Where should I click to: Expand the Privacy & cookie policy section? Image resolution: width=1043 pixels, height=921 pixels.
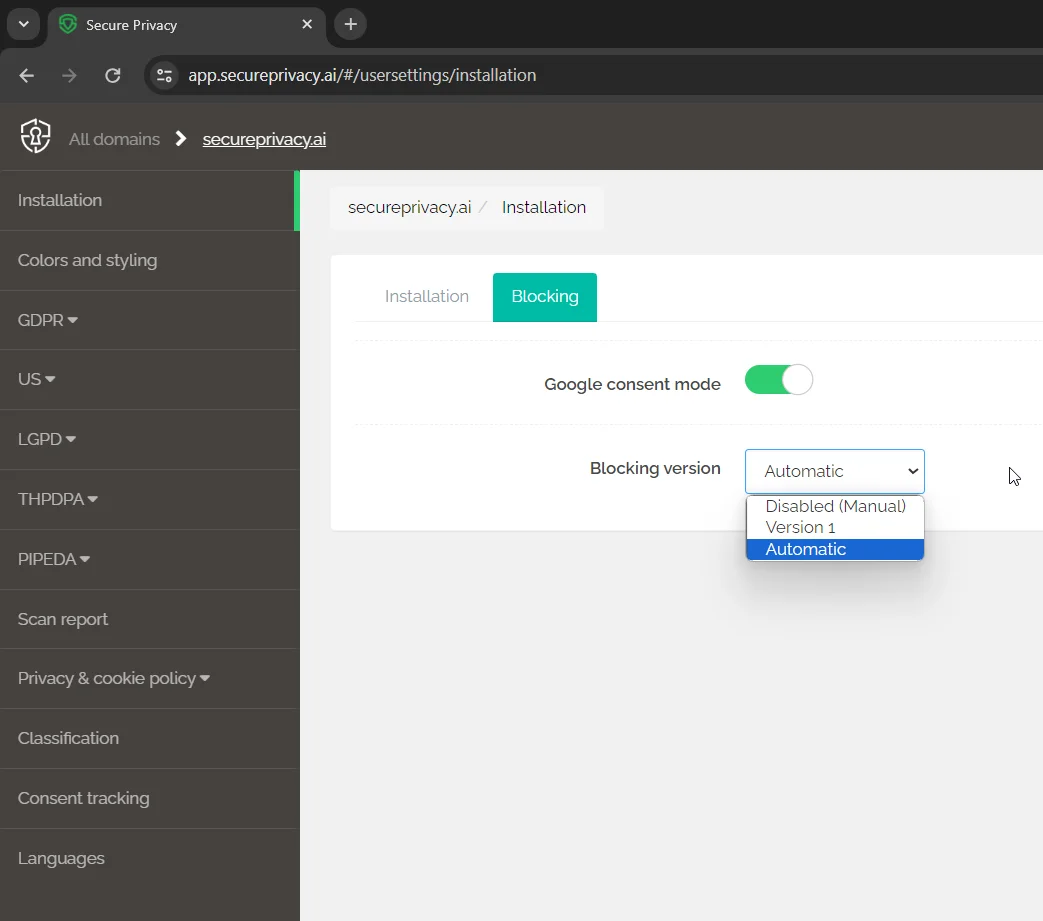pyautogui.click(x=113, y=678)
